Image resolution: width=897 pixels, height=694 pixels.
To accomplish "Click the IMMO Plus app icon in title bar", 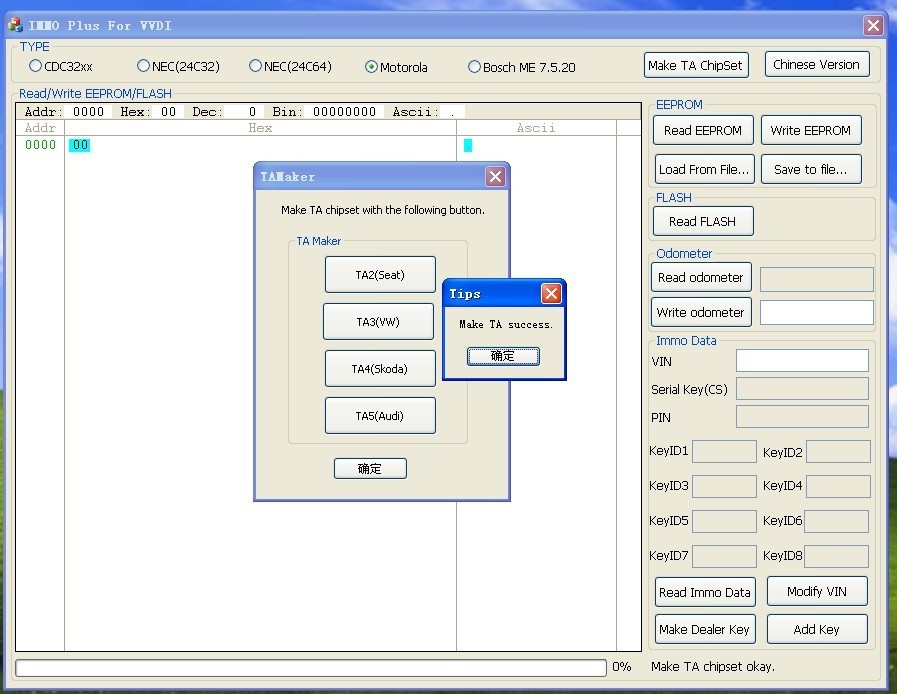I will (15, 25).
